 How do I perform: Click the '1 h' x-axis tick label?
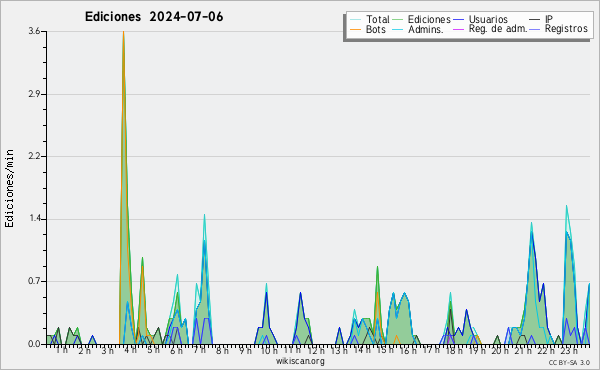click(62, 350)
